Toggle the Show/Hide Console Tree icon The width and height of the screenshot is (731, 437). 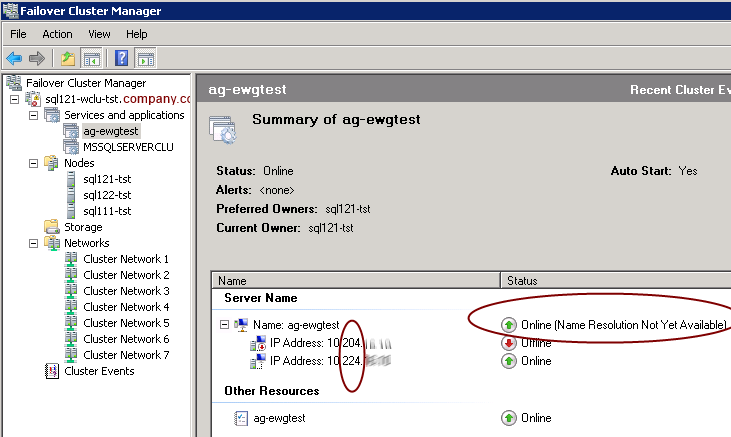pyautogui.click(x=91, y=59)
